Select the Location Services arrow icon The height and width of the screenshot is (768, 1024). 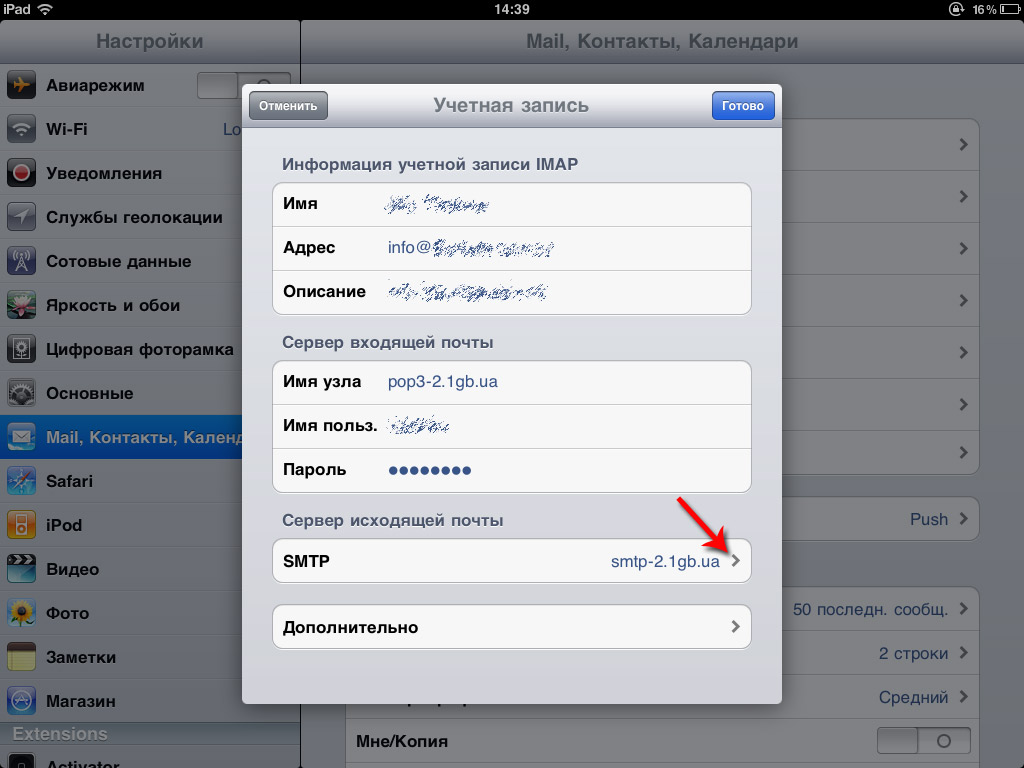click(22, 217)
